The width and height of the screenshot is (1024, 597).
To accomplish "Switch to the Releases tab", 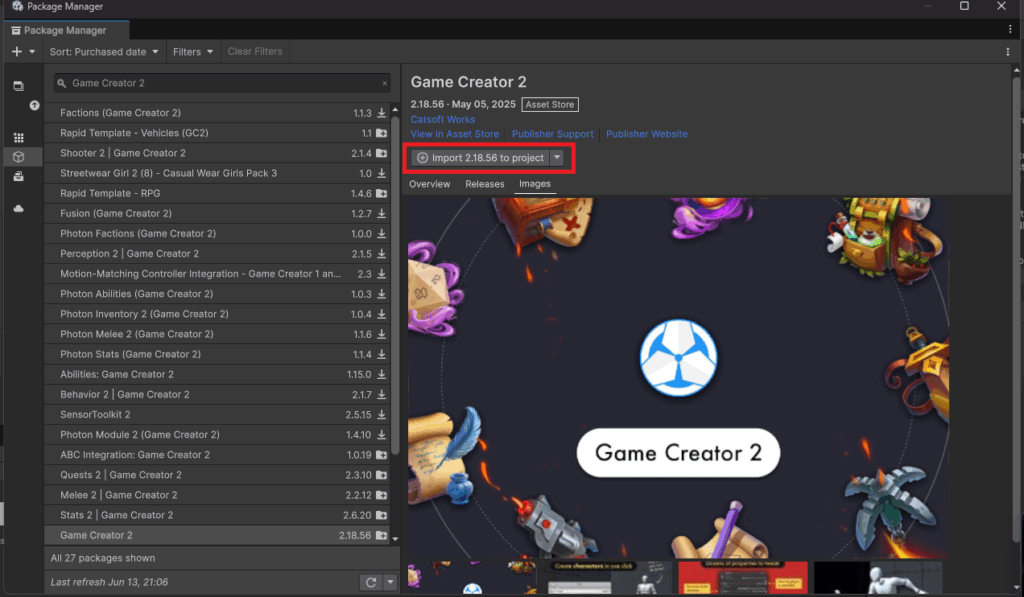I will point(485,184).
